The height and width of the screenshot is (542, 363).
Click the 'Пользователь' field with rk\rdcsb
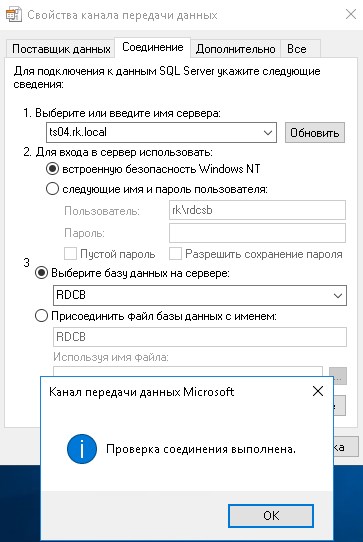(x=257, y=210)
